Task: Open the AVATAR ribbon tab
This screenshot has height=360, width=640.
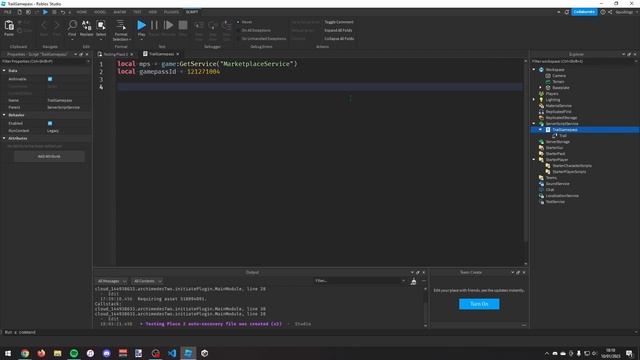Action: click(x=120, y=12)
